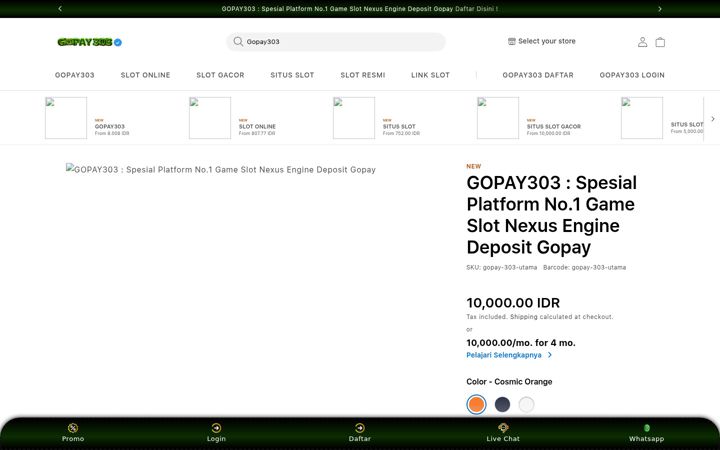720x450 pixels.
Task: Click the SLOT ONLINE carousel thumbnail image
Action: click(210, 118)
